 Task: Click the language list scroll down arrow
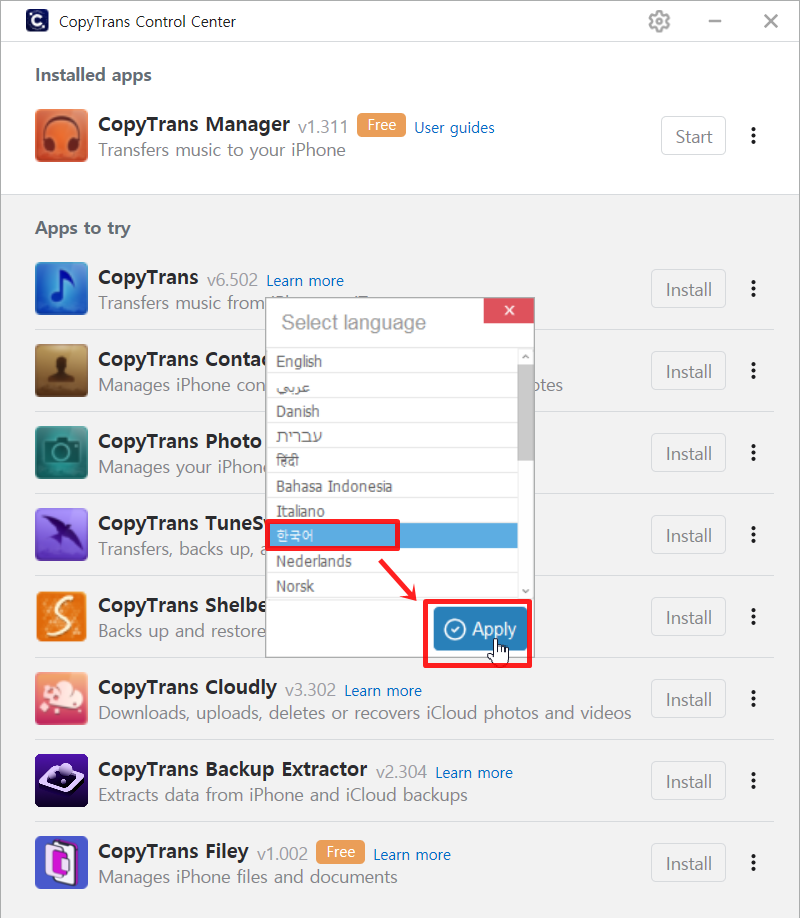[x=526, y=590]
